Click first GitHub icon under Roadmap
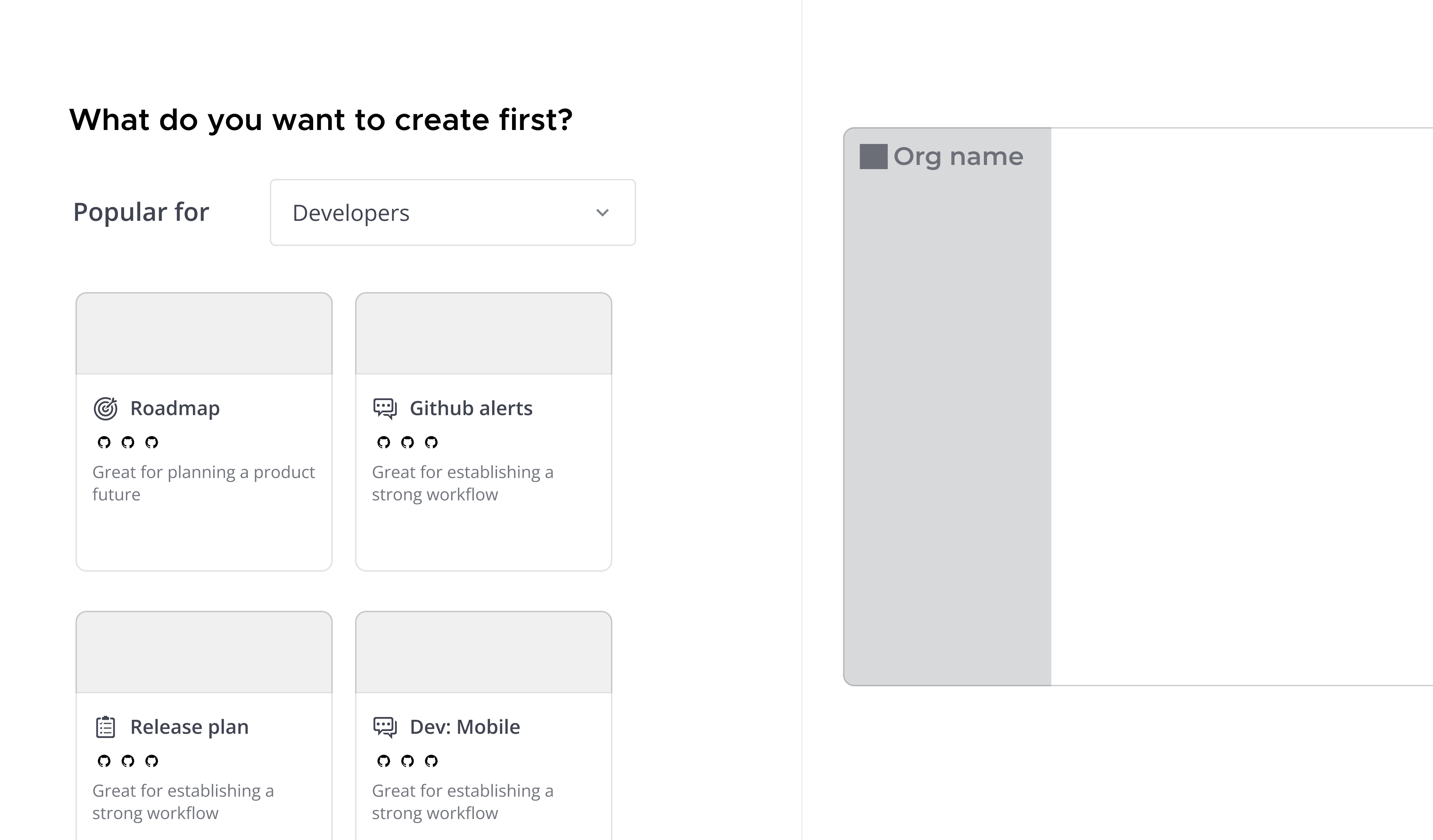This screenshot has width=1433, height=840. pyautogui.click(x=104, y=443)
